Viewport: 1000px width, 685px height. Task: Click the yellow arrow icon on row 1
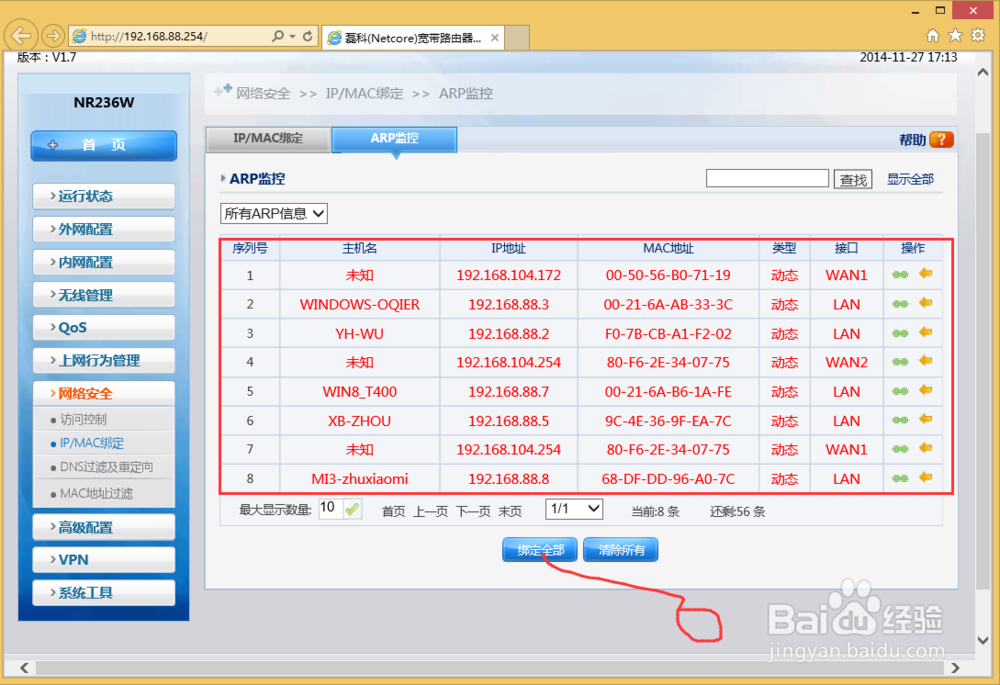(927, 273)
